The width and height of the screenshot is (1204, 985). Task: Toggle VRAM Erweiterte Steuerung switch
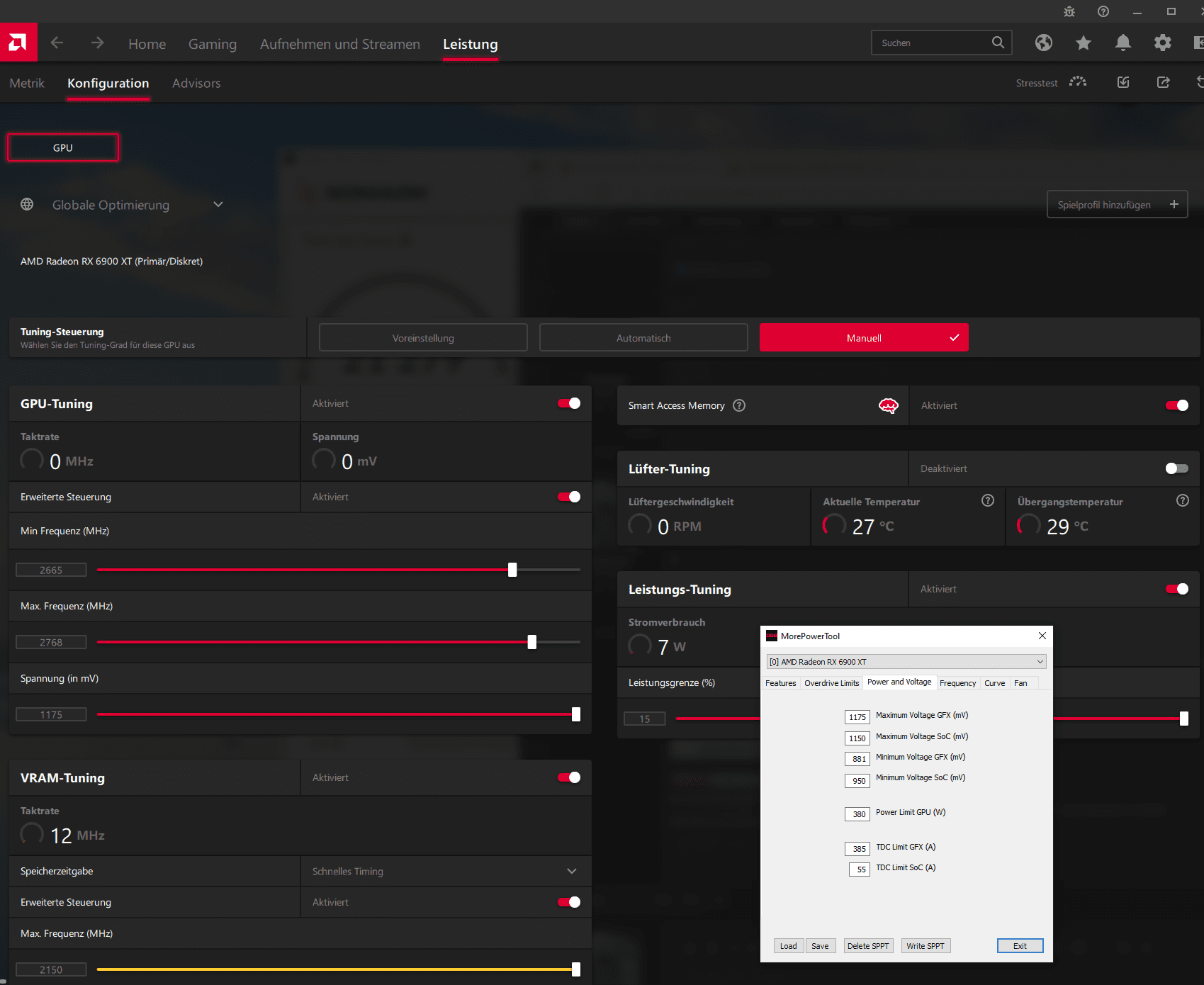[x=569, y=902]
